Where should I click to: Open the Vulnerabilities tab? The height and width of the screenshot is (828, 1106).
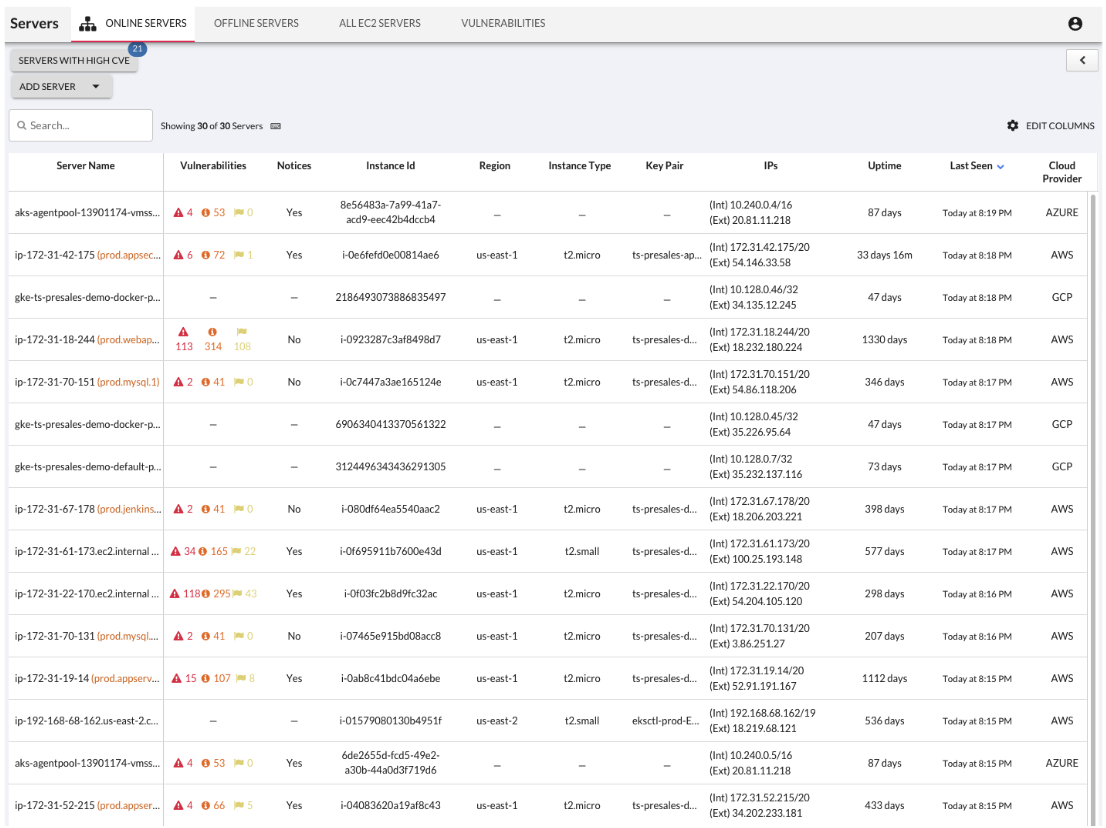[x=503, y=23]
